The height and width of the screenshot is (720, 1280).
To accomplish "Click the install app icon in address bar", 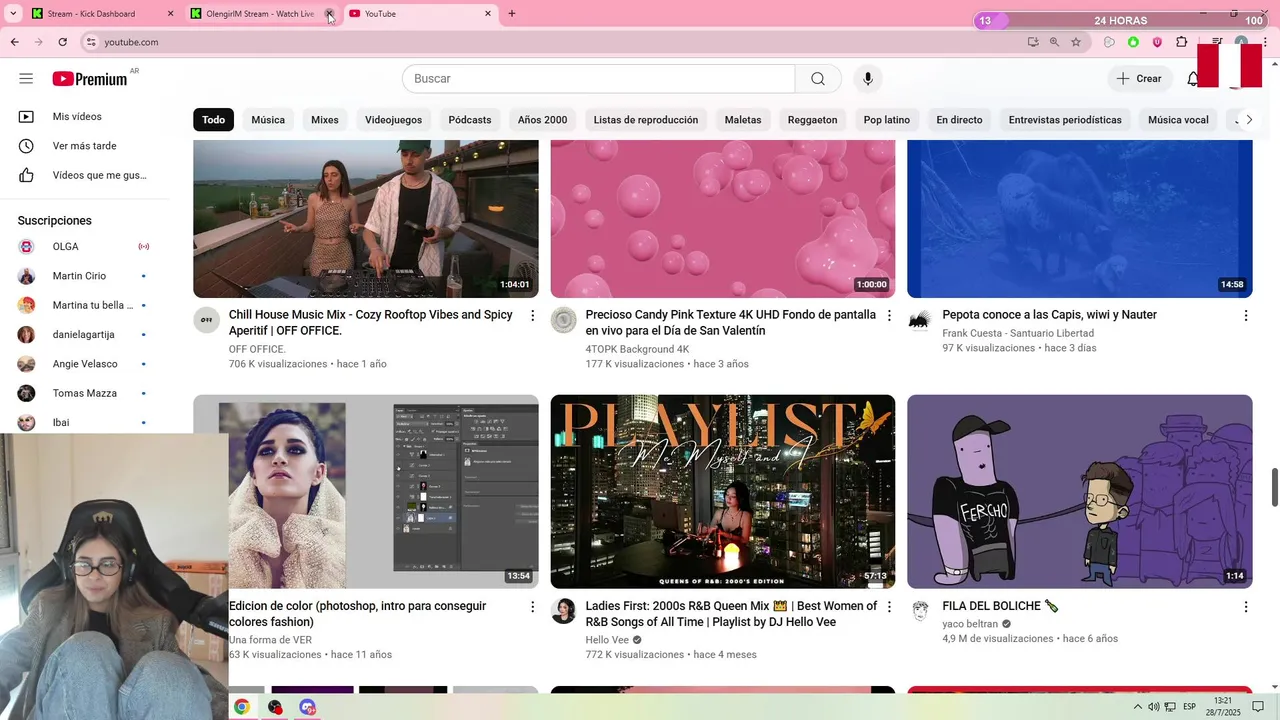I will [1033, 42].
